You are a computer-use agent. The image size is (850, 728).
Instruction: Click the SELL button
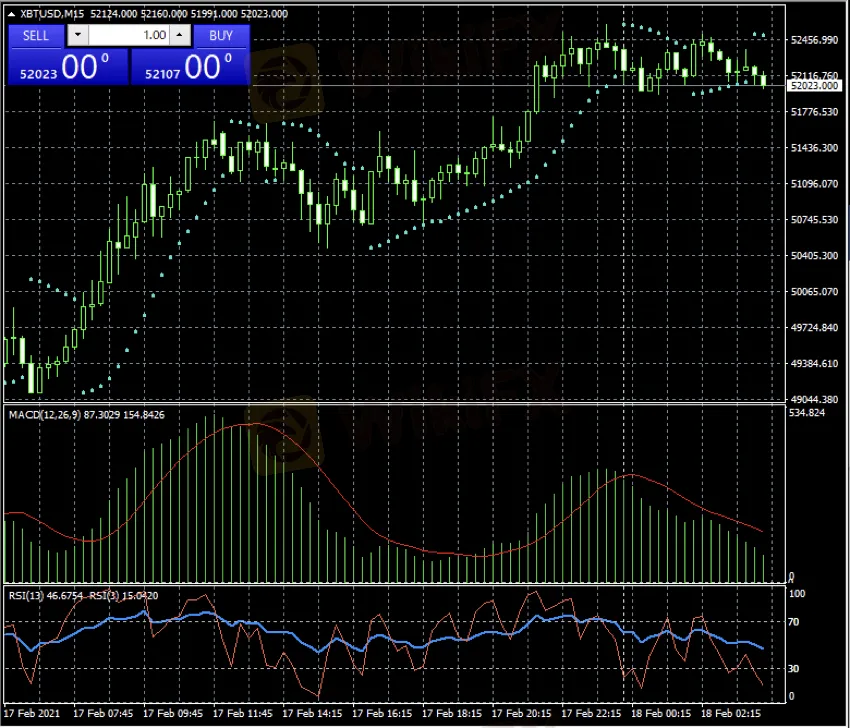pyautogui.click(x=36, y=36)
